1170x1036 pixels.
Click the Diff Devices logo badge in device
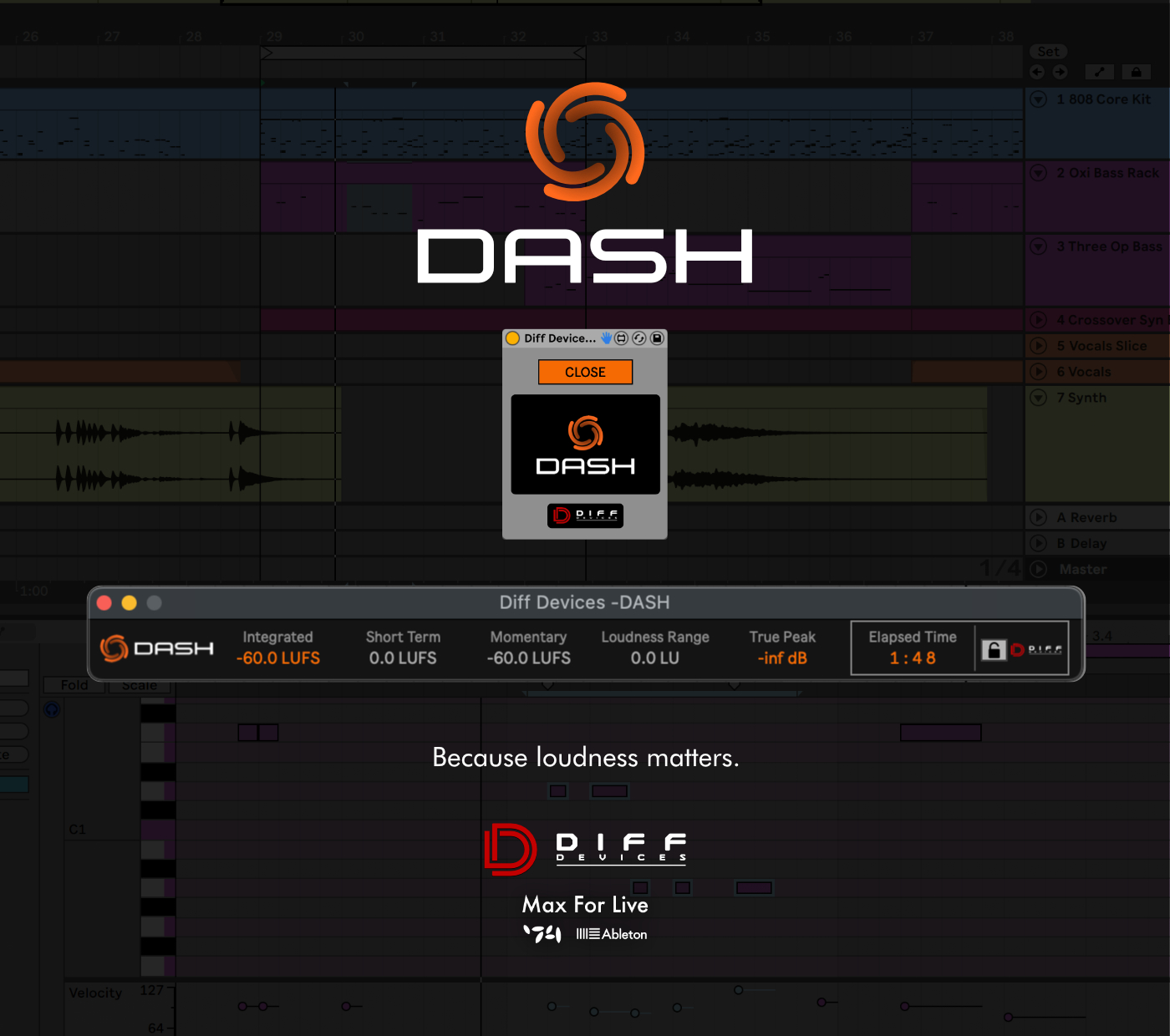[585, 515]
